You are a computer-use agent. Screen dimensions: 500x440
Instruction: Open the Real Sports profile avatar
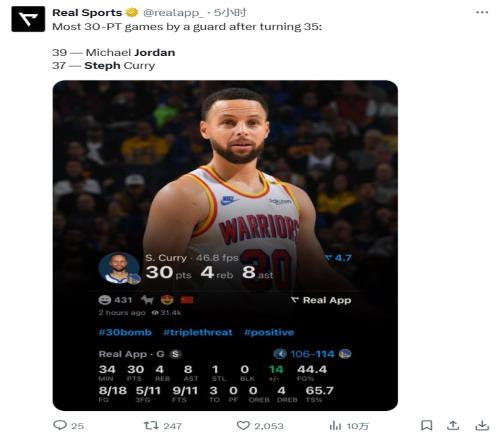(x=28, y=19)
